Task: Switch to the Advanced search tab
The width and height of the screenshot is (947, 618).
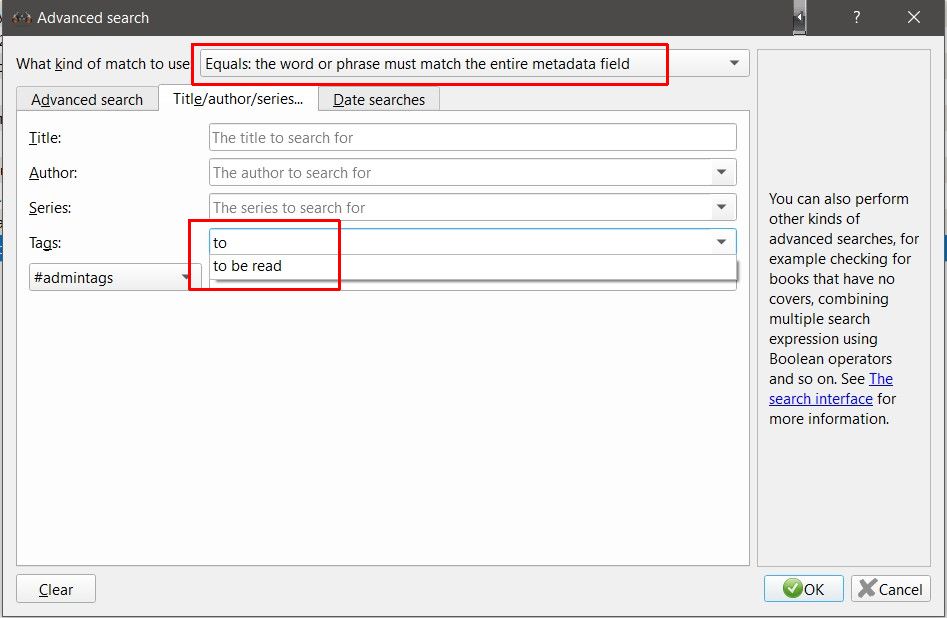Action: (x=87, y=99)
